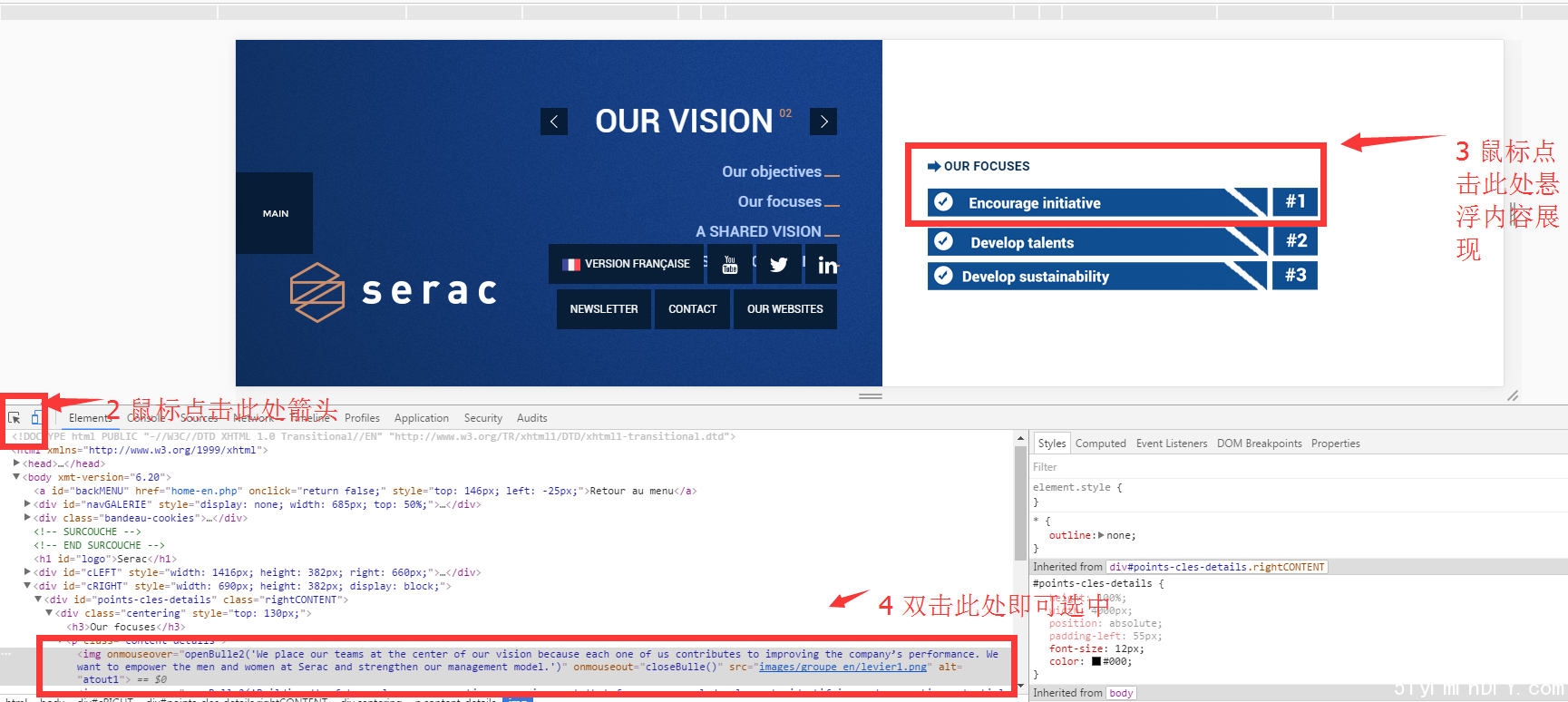This screenshot has height=702, width=1568.
Task: Click the #1 focus badge
Action: point(1295,201)
